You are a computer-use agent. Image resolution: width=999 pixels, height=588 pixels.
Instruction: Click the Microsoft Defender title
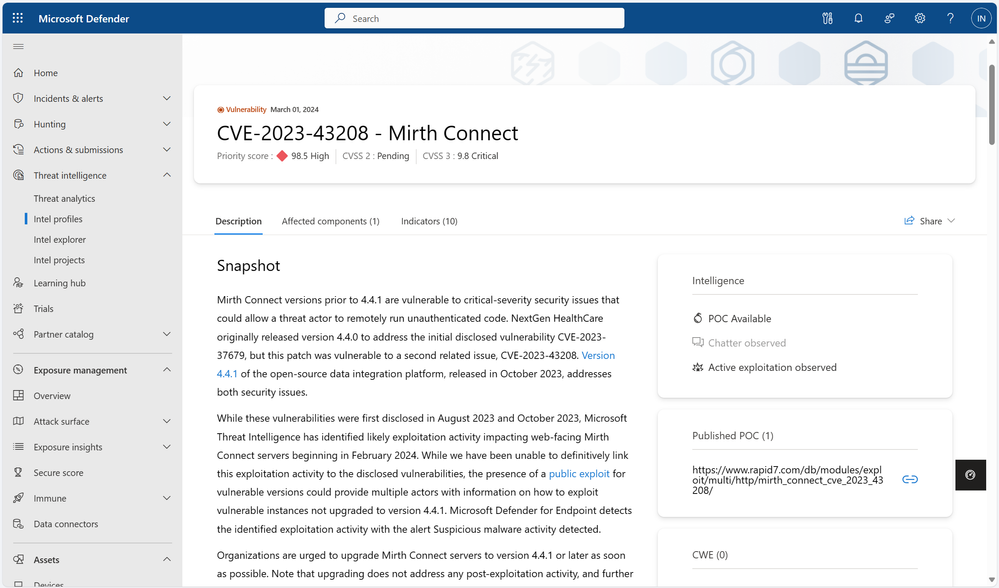(x=83, y=18)
